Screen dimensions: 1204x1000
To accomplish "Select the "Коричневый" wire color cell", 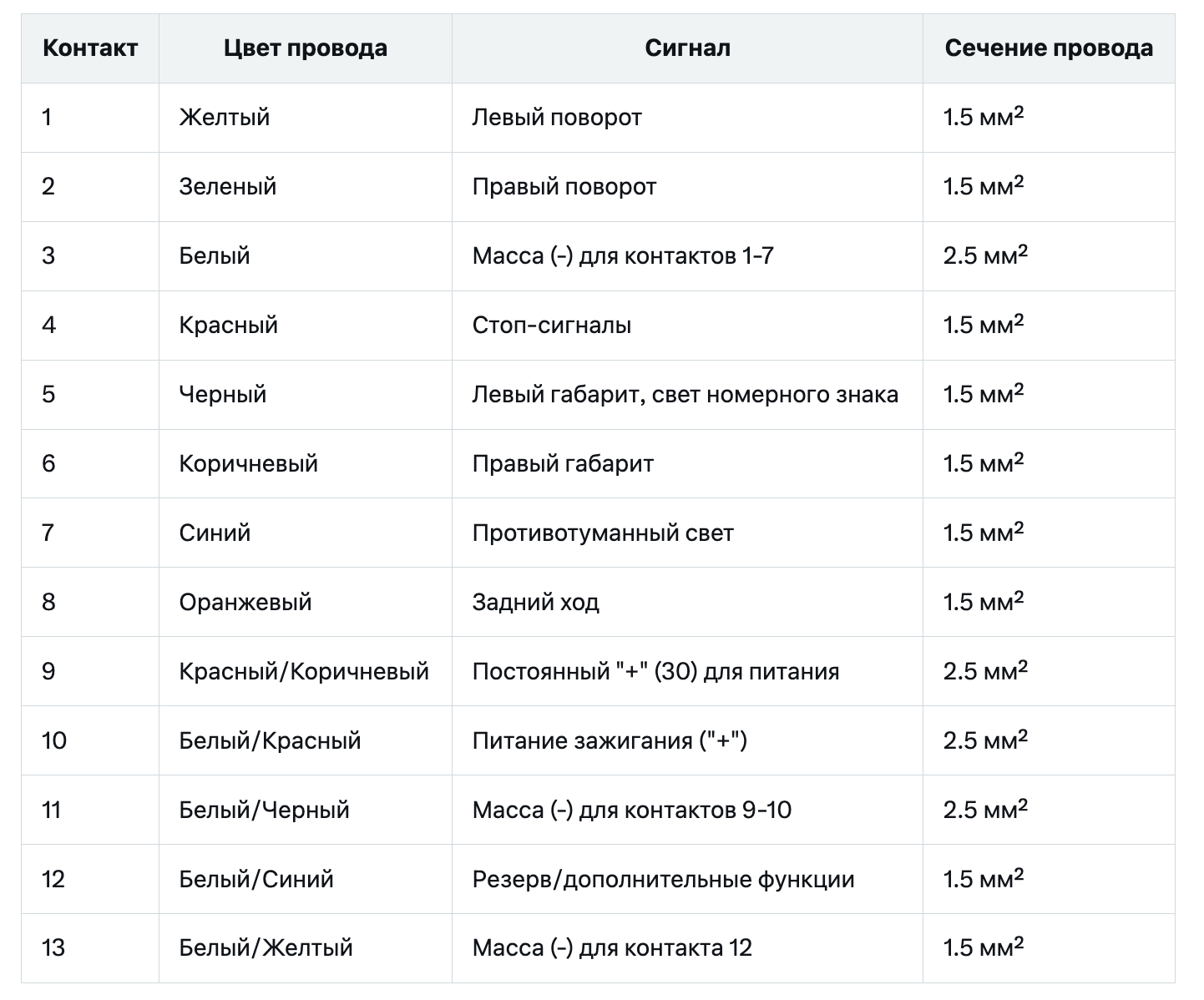I will (306, 464).
